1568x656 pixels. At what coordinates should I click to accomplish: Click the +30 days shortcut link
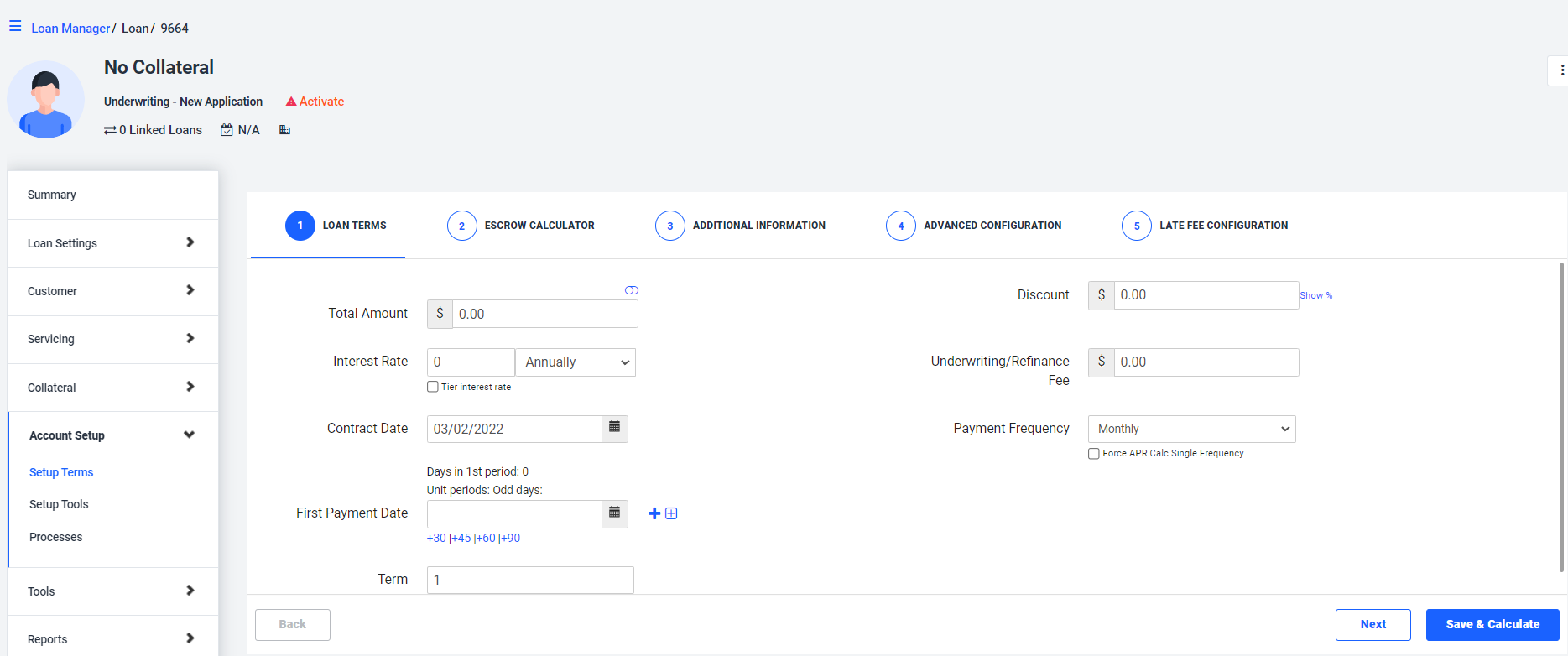436,538
